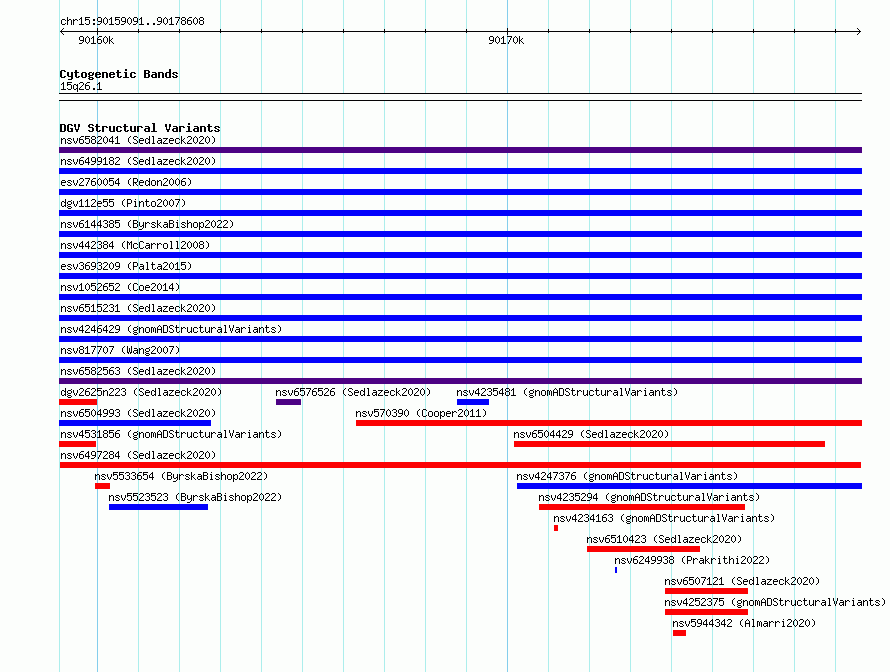The height and width of the screenshot is (672, 890).
Task: Open nsv5523523 (ByrskaBishop2022) label
Action: [x=195, y=497]
